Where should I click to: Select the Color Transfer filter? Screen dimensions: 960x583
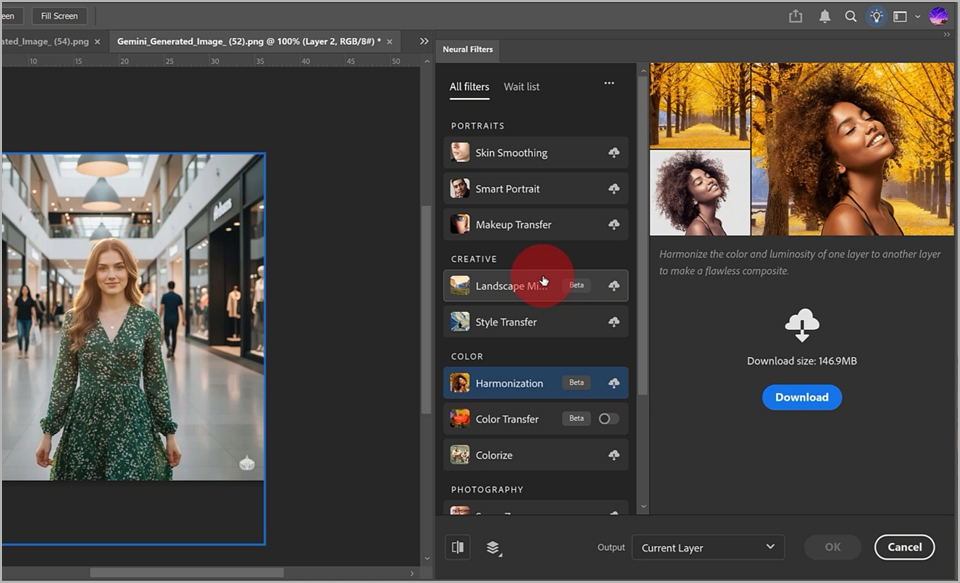(x=536, y=419)
